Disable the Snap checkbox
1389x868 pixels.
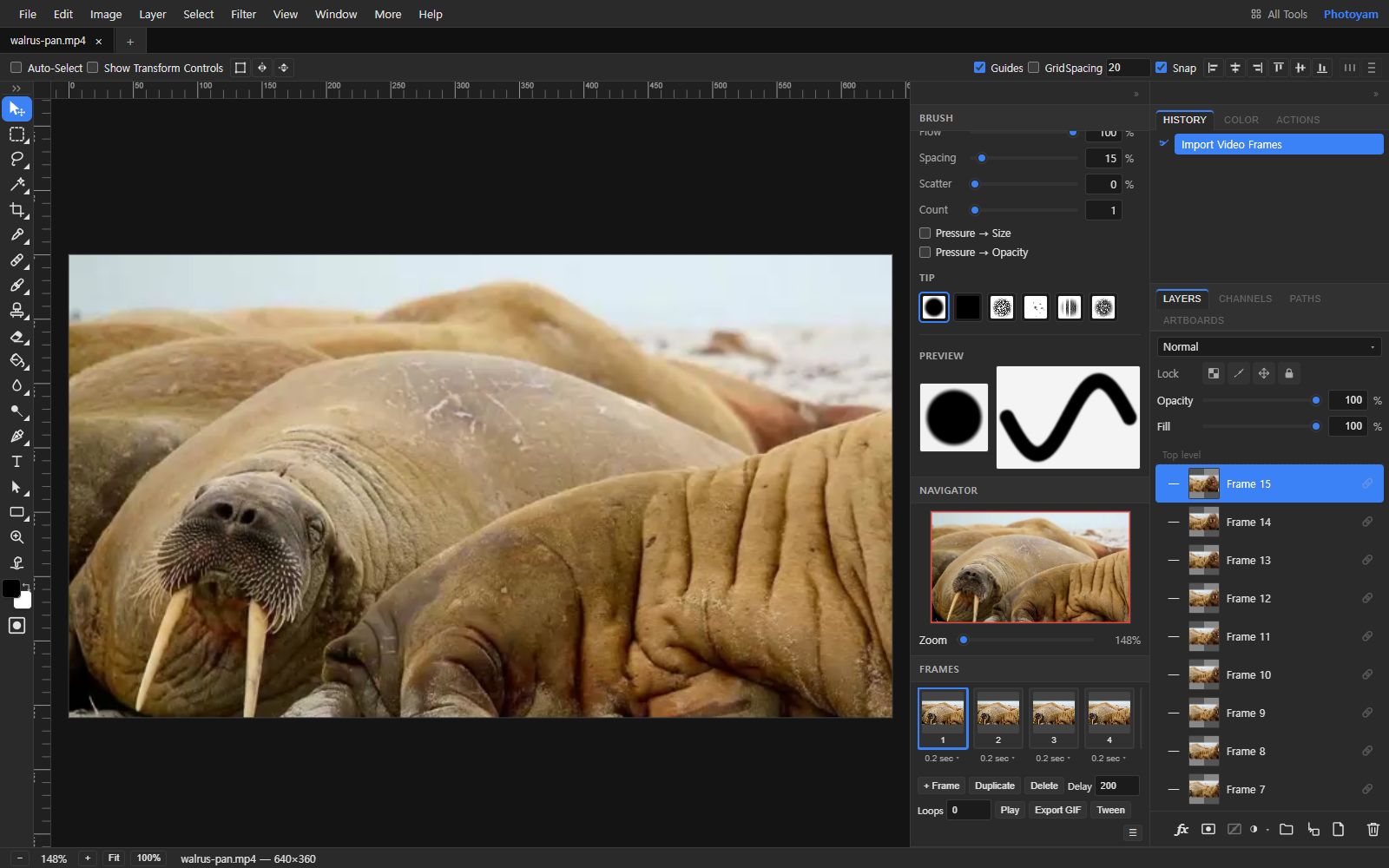[1161, 68]
